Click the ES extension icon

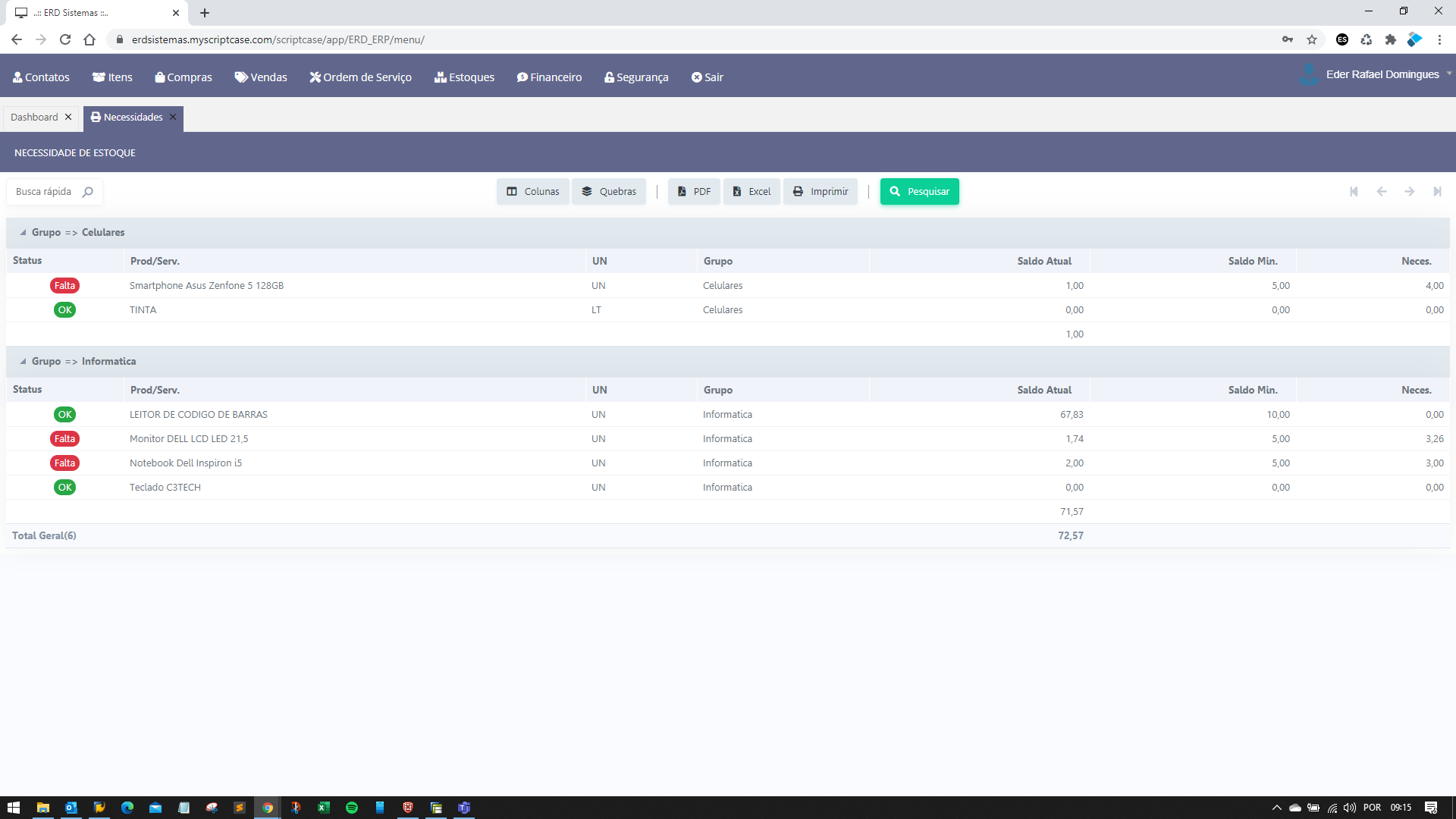click(x=1342, y=39)
